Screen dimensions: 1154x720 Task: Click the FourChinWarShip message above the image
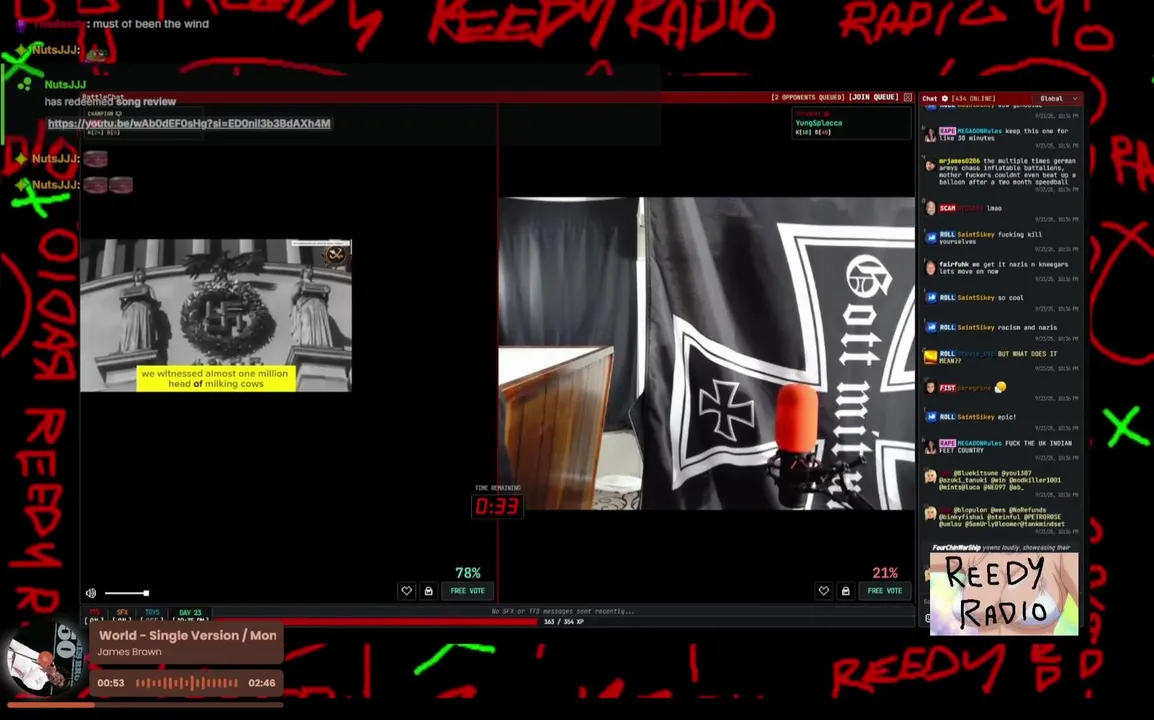(1001, 548)
